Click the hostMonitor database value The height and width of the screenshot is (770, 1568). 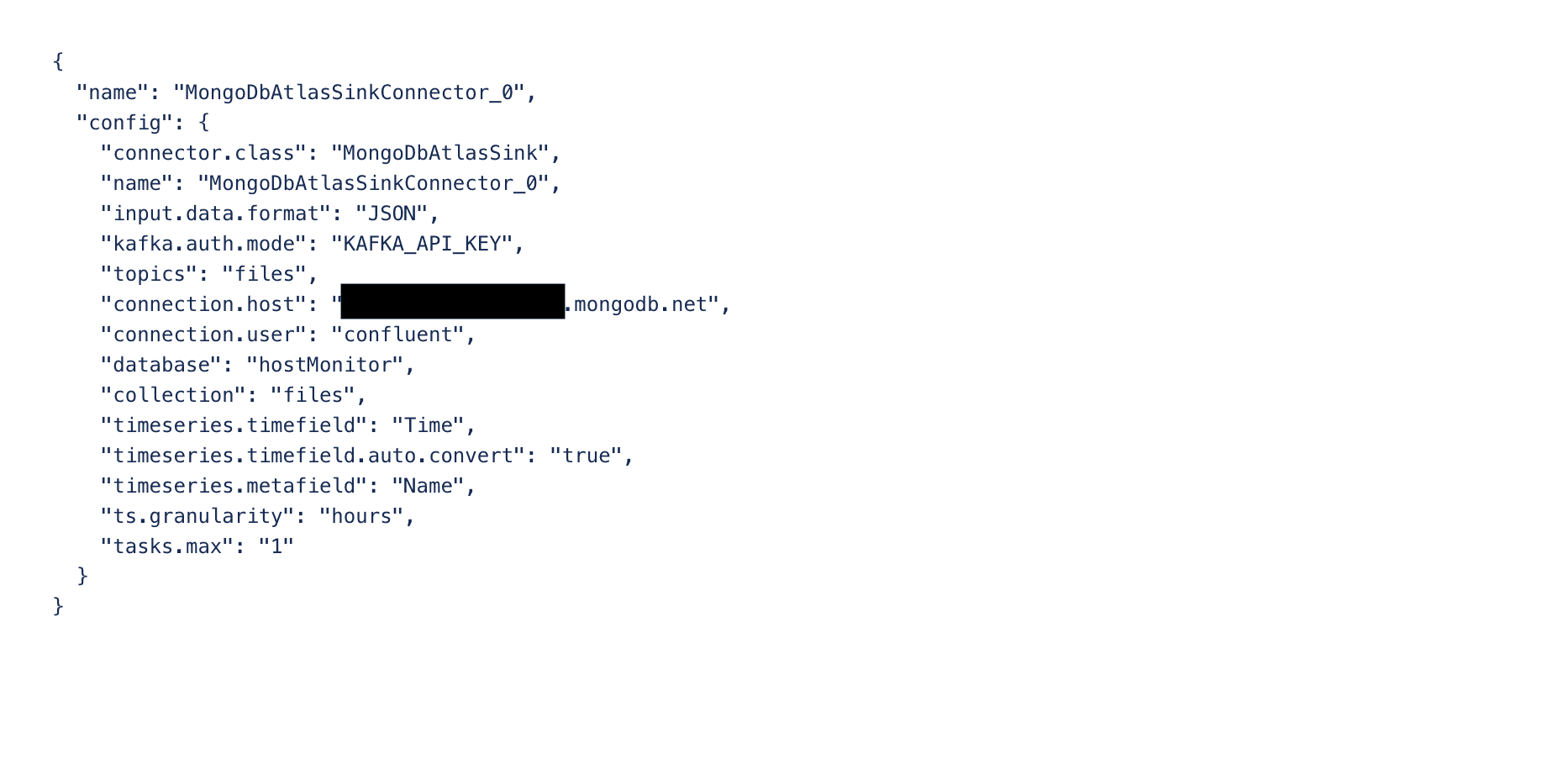pyautogui.click(x=324, y=365)
